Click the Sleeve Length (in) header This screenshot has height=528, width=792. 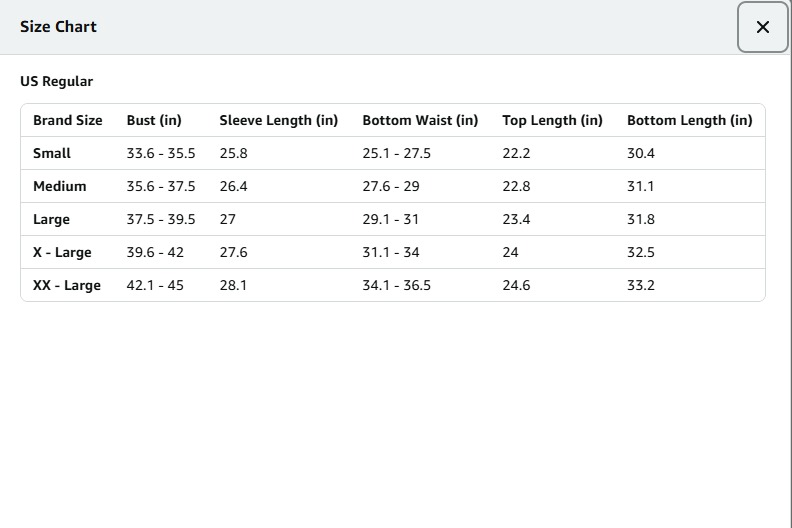(278, 120)
